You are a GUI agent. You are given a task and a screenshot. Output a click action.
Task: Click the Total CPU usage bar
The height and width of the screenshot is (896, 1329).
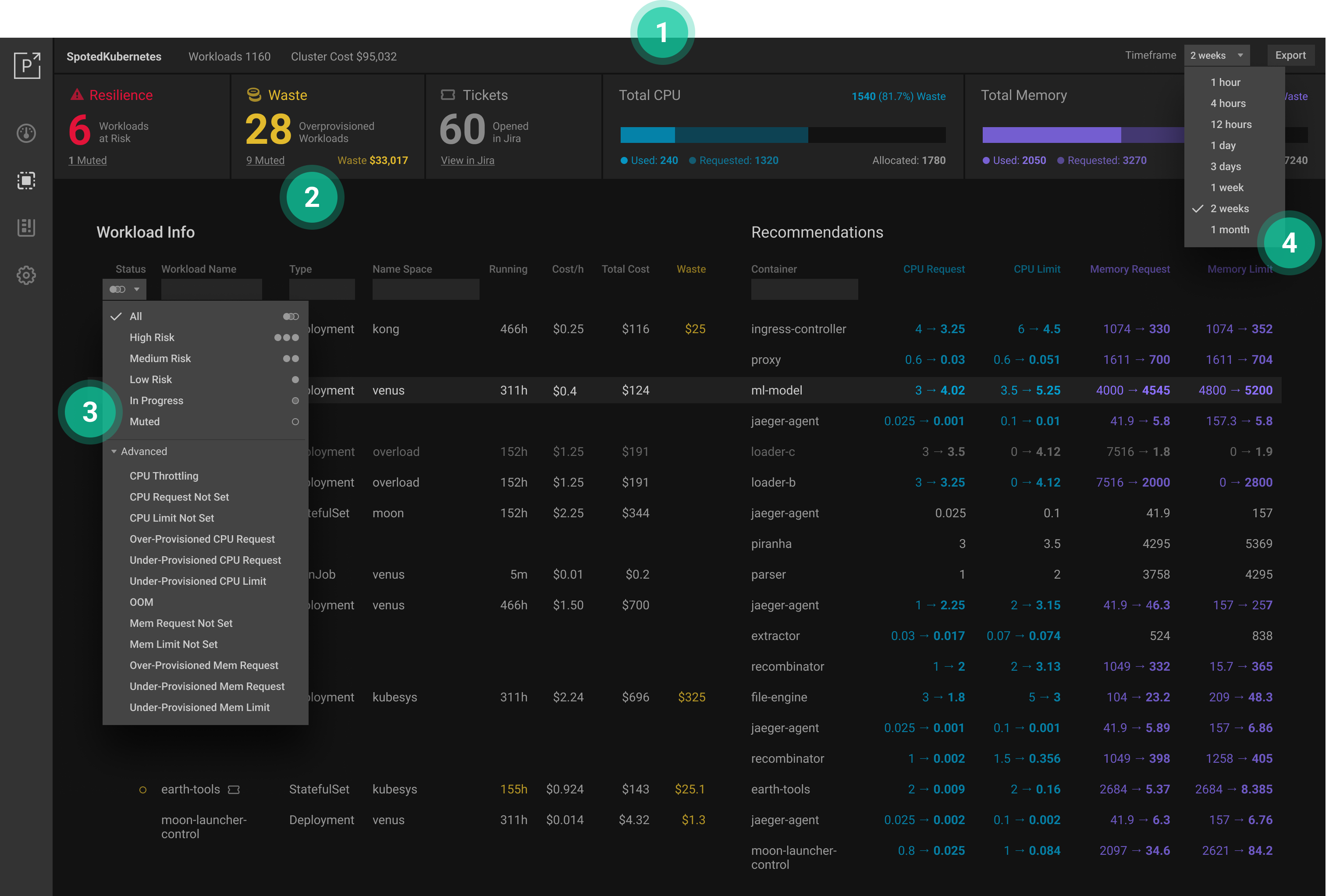tap(782, 135)
